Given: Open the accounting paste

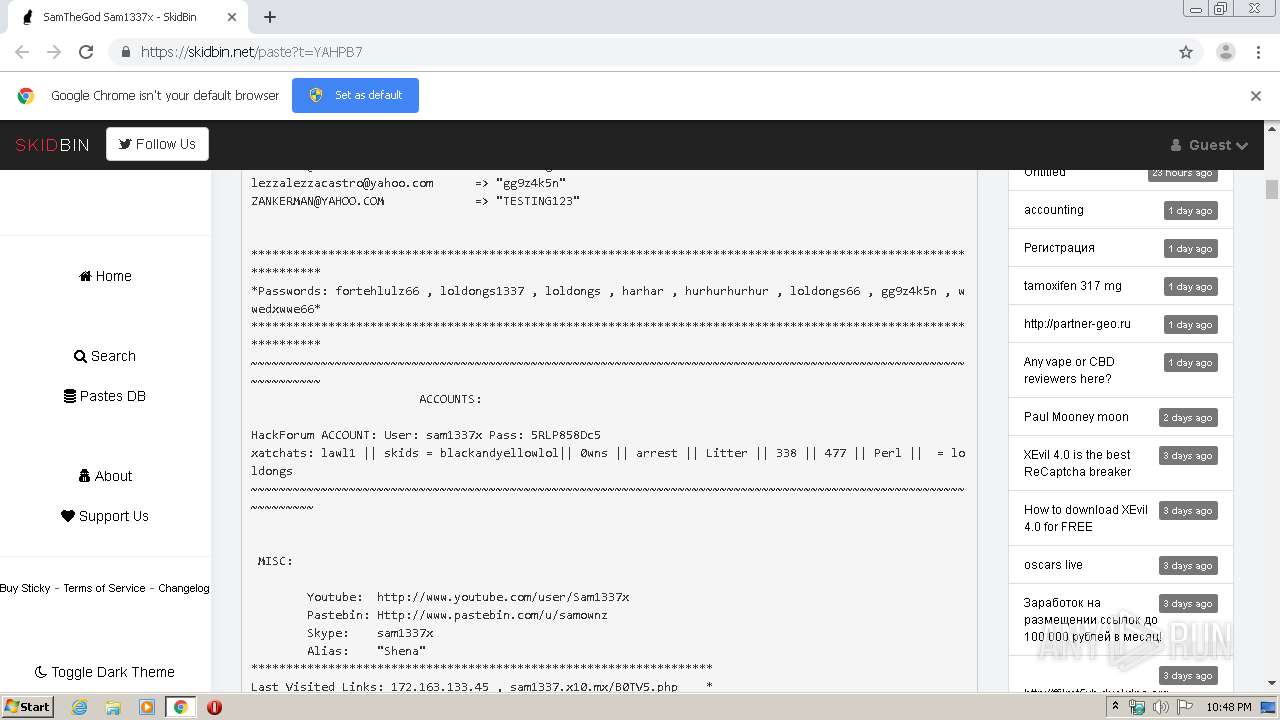Looking at the screenshot, I should (x=1054, y=210).
